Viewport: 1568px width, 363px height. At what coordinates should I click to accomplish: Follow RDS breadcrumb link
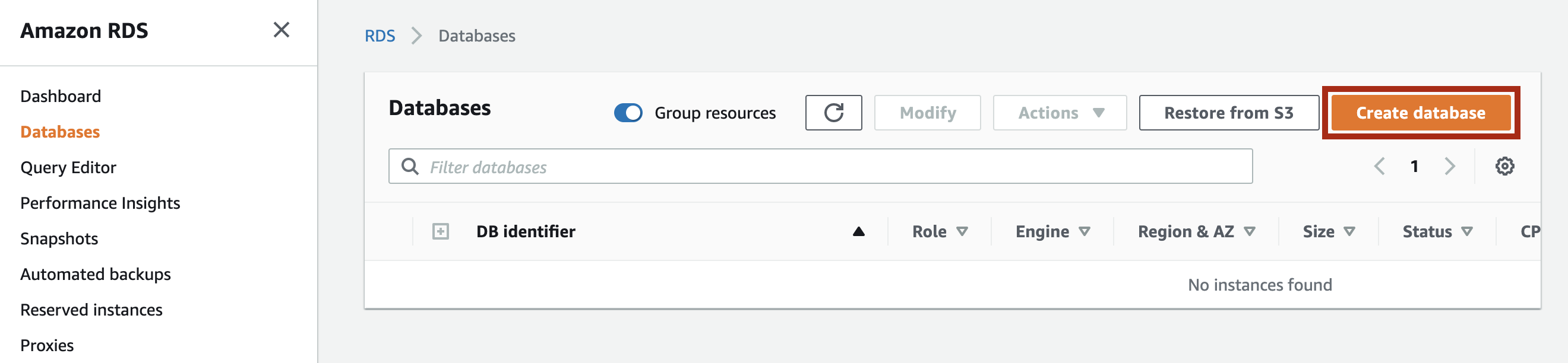(x=380, y=36)
